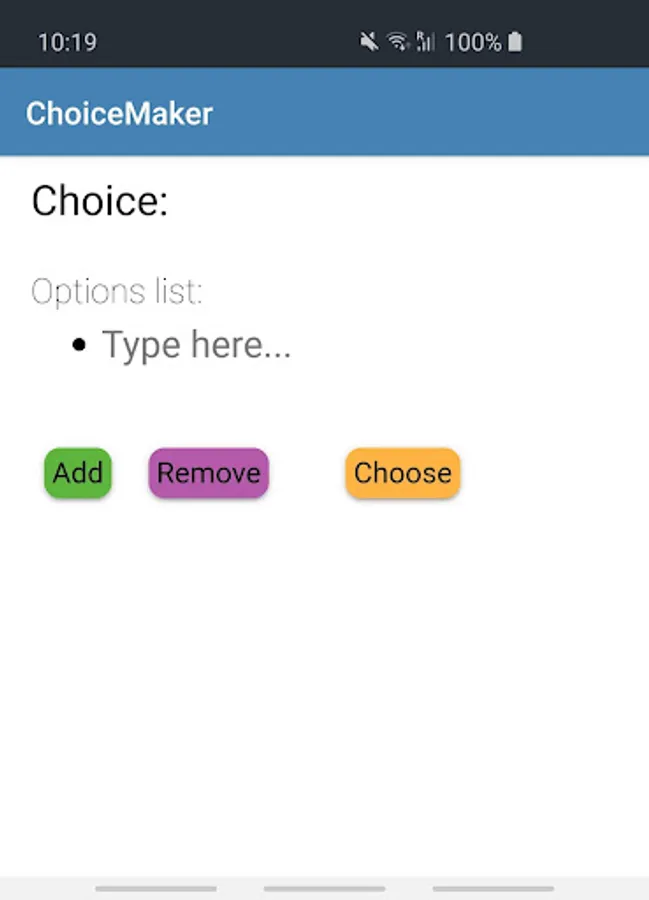
Task: Click the "Choice:" result label
Action: click(100, 201)
